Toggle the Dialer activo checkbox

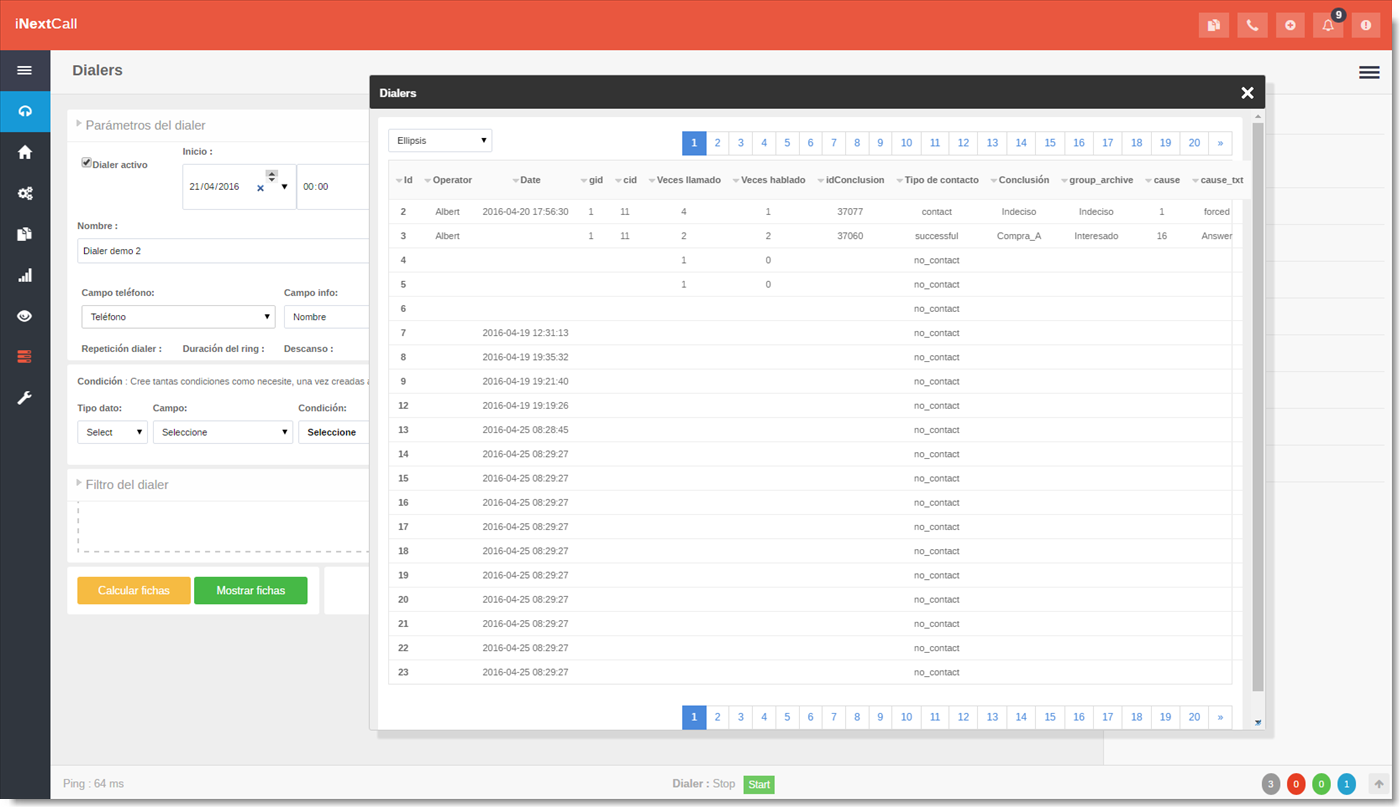point(87,163)
